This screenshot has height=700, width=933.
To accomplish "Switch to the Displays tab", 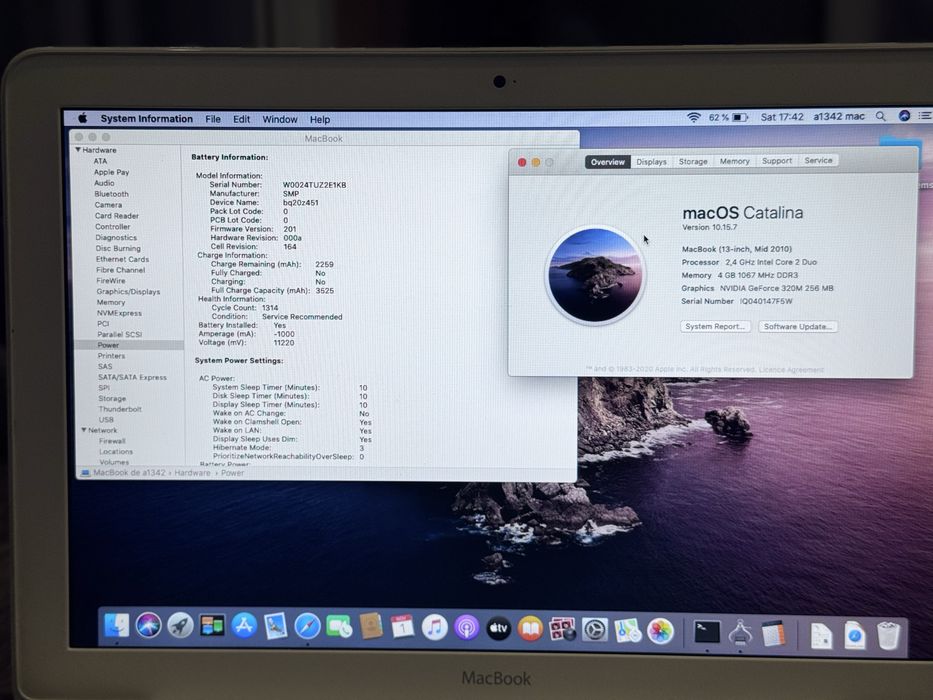I will (652, 162).
